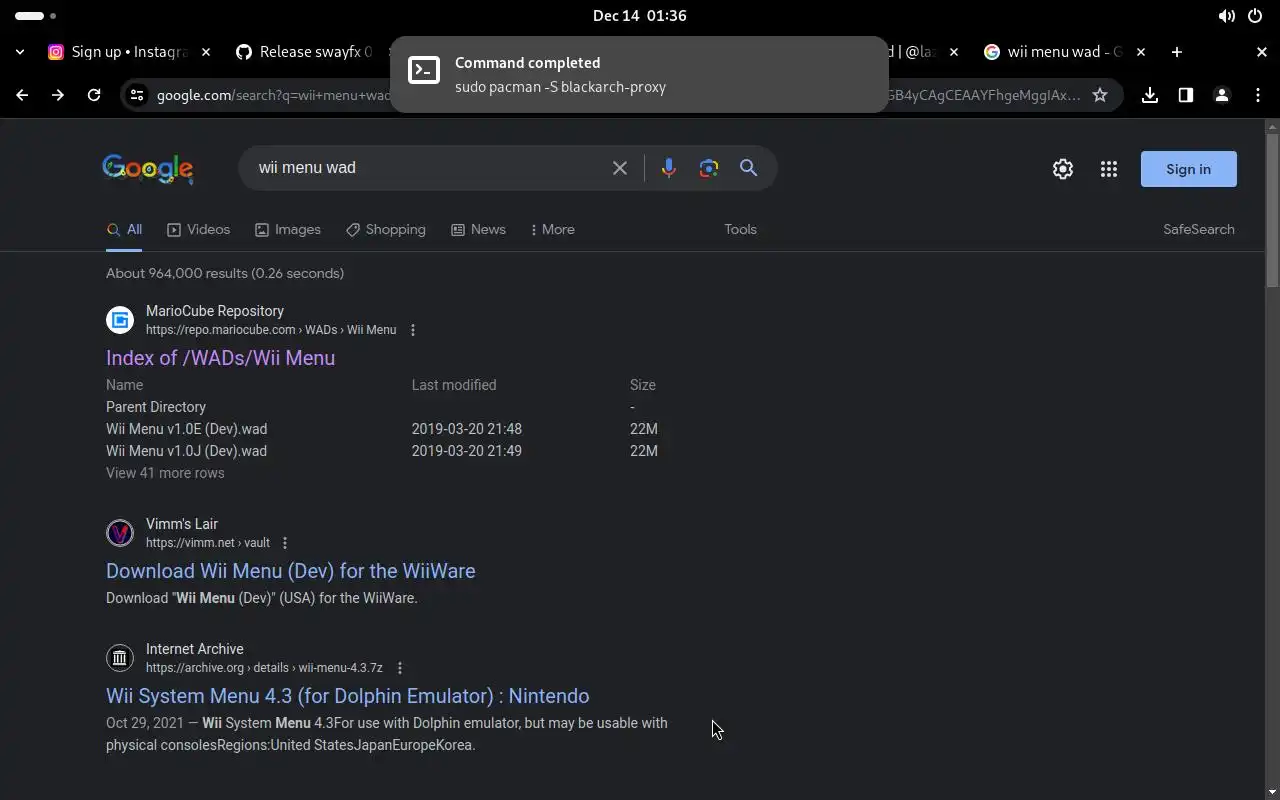Go back to the previous page
1280x800 pixels.
click(x=22, y=95)
